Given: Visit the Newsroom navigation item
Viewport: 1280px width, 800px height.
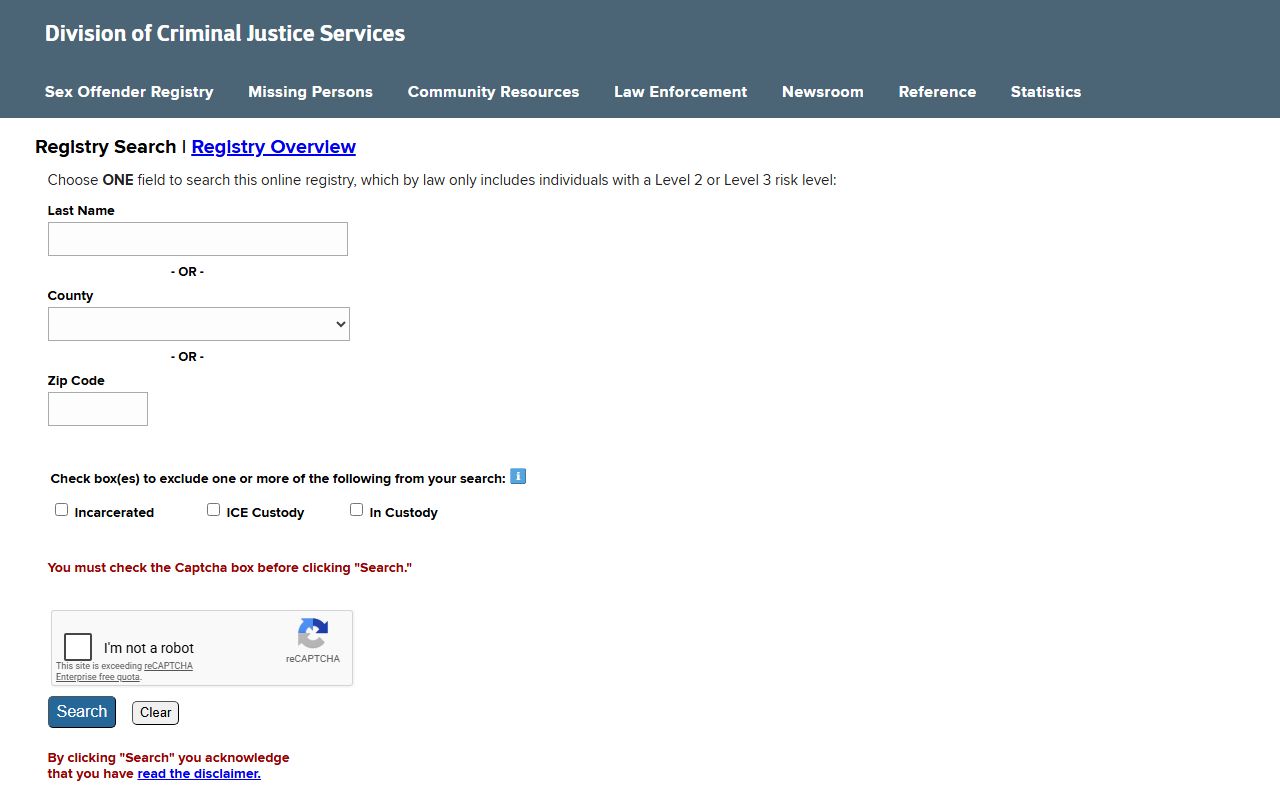Looking at the screenshot, I should click(823, 92).
